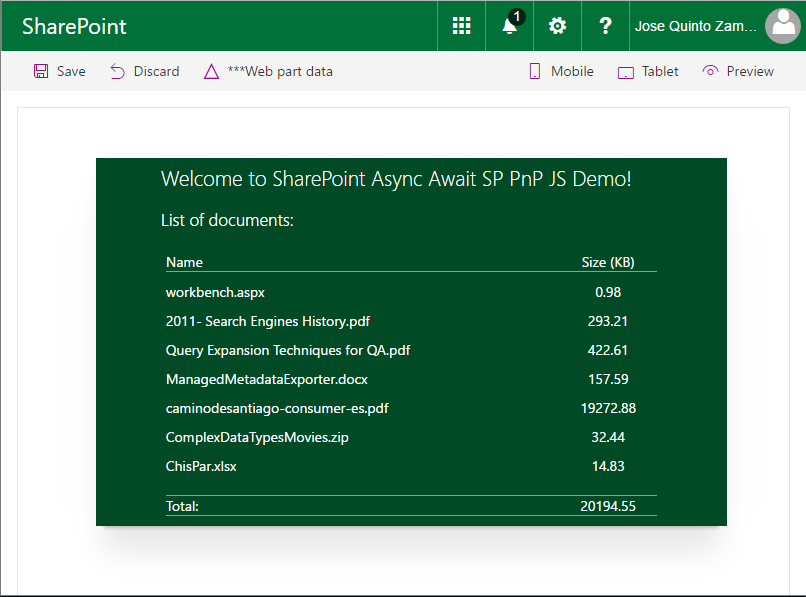This screenshot has width=806, height=597.
Task: Click the SharePoint title in header
Action: click(x=74, y=26)
